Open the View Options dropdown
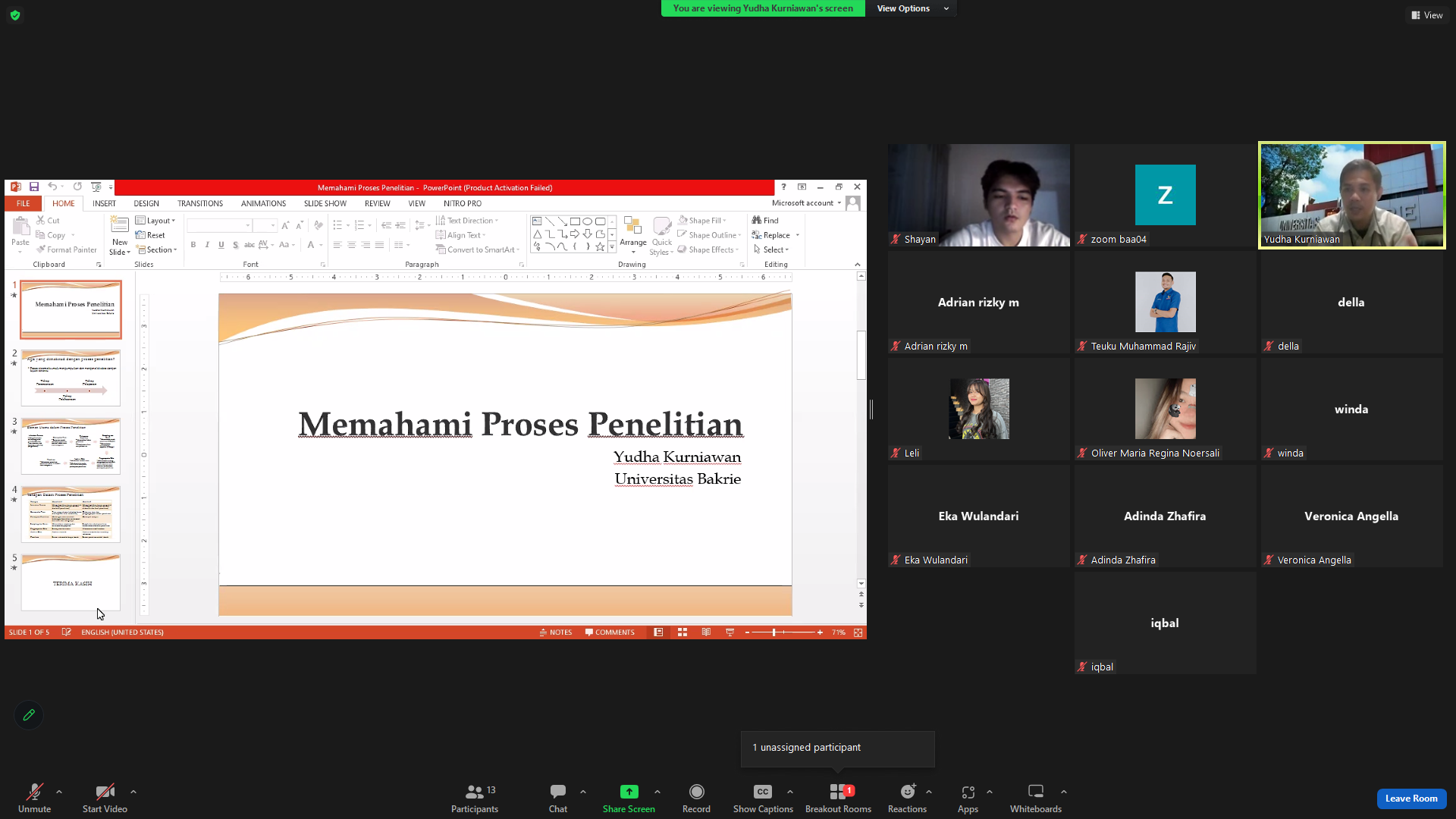This screenshot has width=1456, height=819. (912, 8)
